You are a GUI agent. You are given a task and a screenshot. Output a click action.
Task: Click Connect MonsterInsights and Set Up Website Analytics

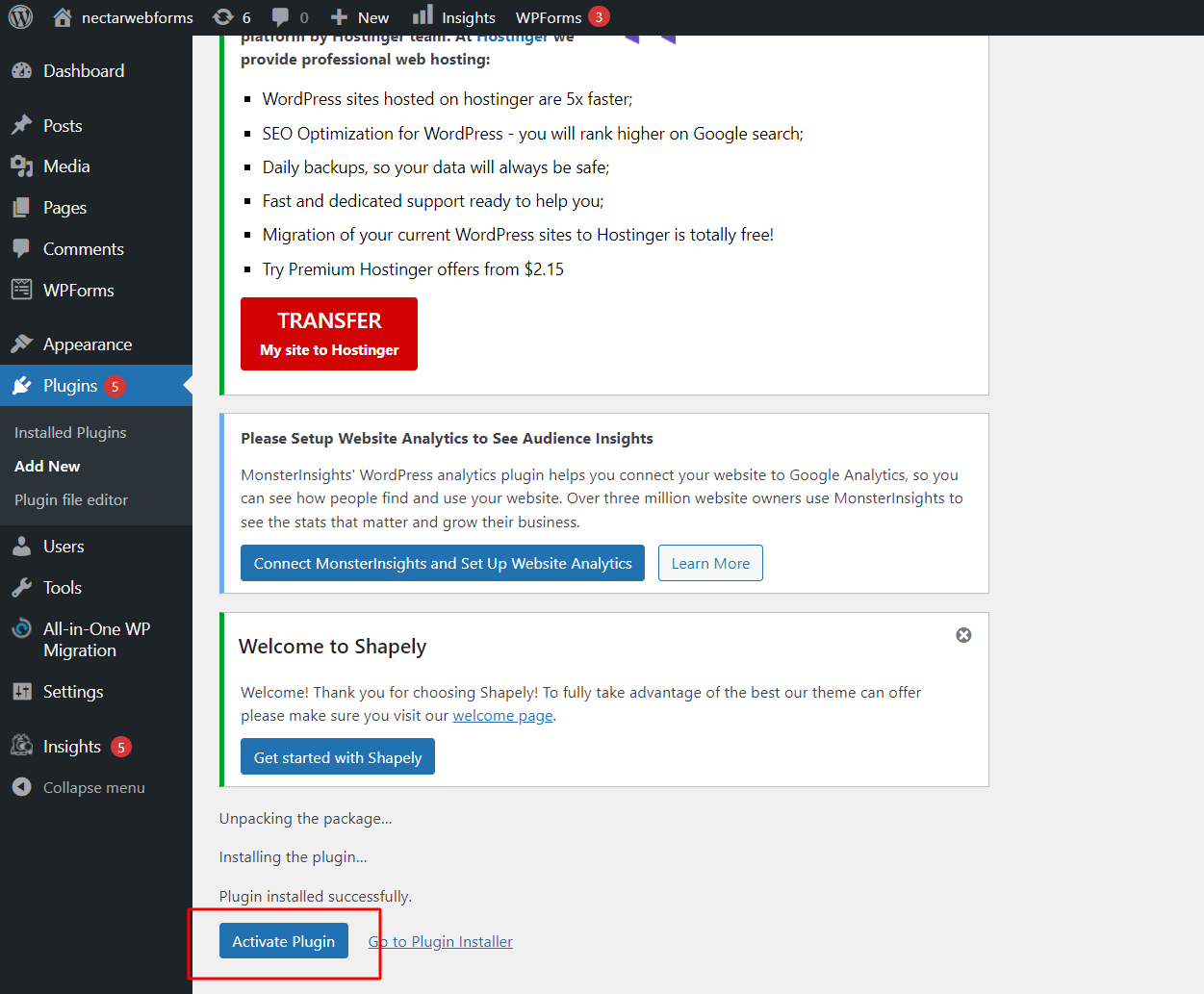click(443, 563)
